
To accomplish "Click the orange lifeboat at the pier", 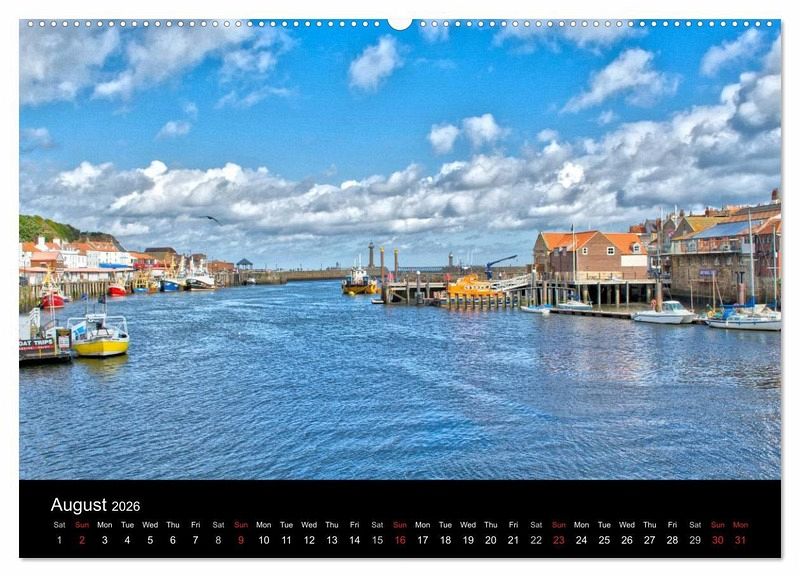I will coord(473,288).
